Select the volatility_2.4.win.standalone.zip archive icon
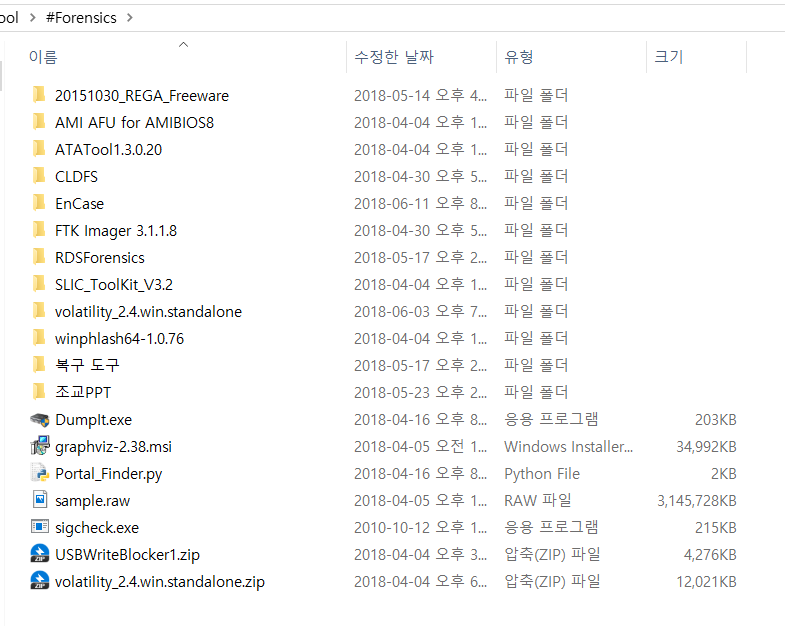The height and width of the screenshot is (626, 785). click(40, 581)
